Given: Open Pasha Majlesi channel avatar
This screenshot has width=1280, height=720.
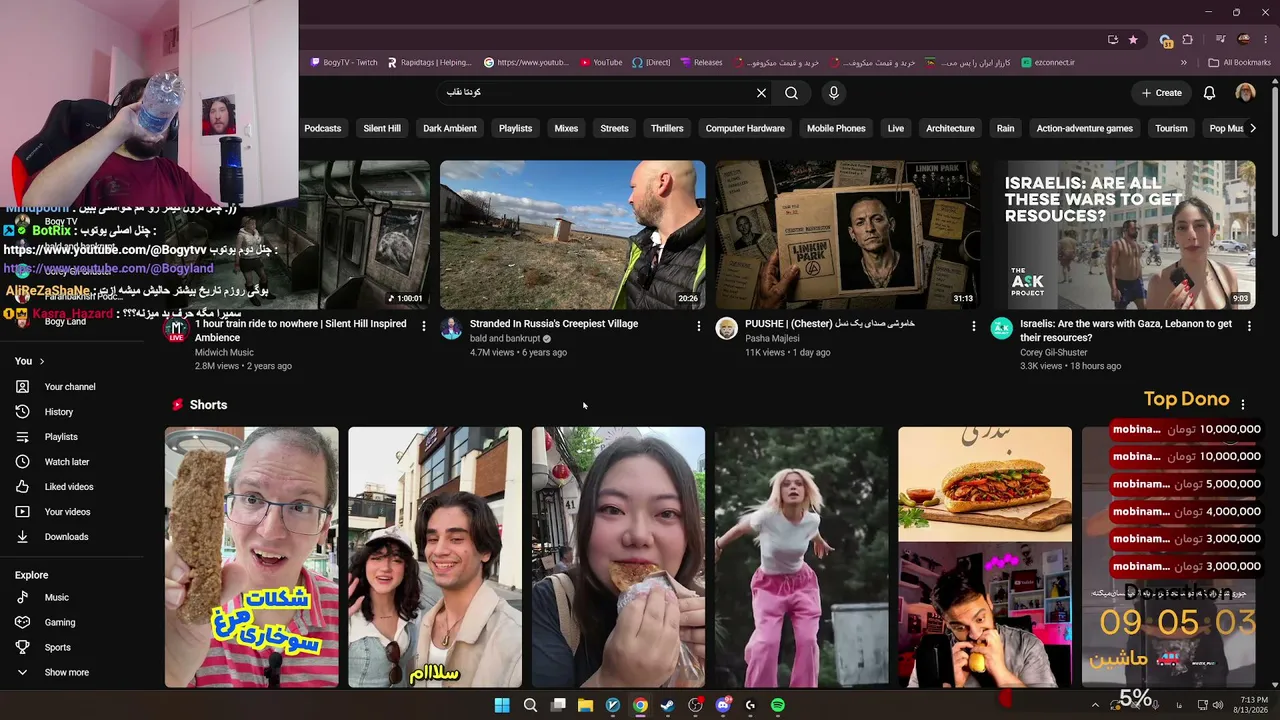Looking at the screenshot, I should [x=726, y=329].
